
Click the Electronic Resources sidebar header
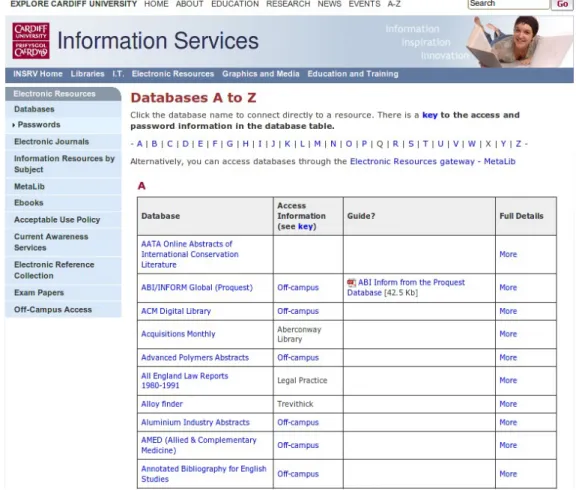[x=63, y=94]
